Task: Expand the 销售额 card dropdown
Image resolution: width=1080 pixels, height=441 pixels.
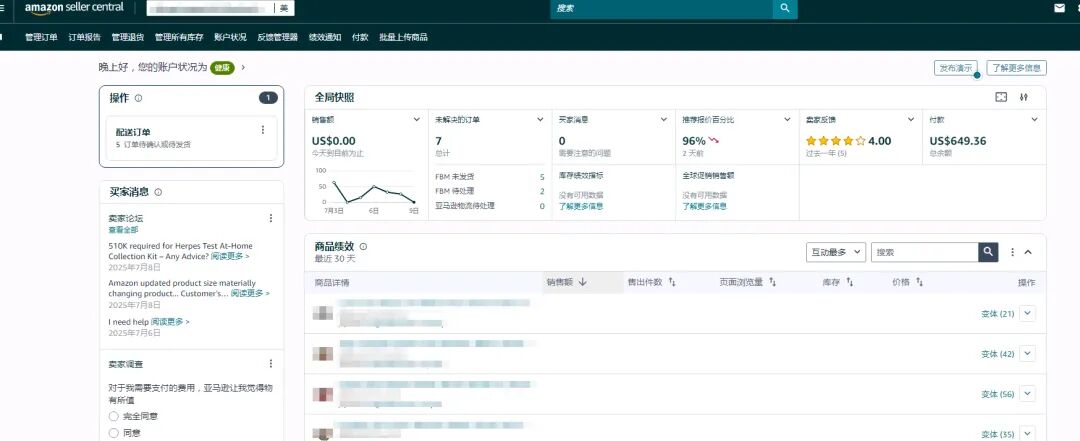Action: tap(417, 119)
